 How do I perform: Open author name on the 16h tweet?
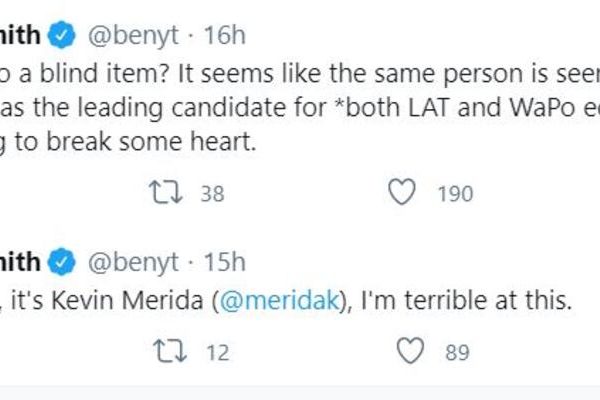click(x=20, y=37)
